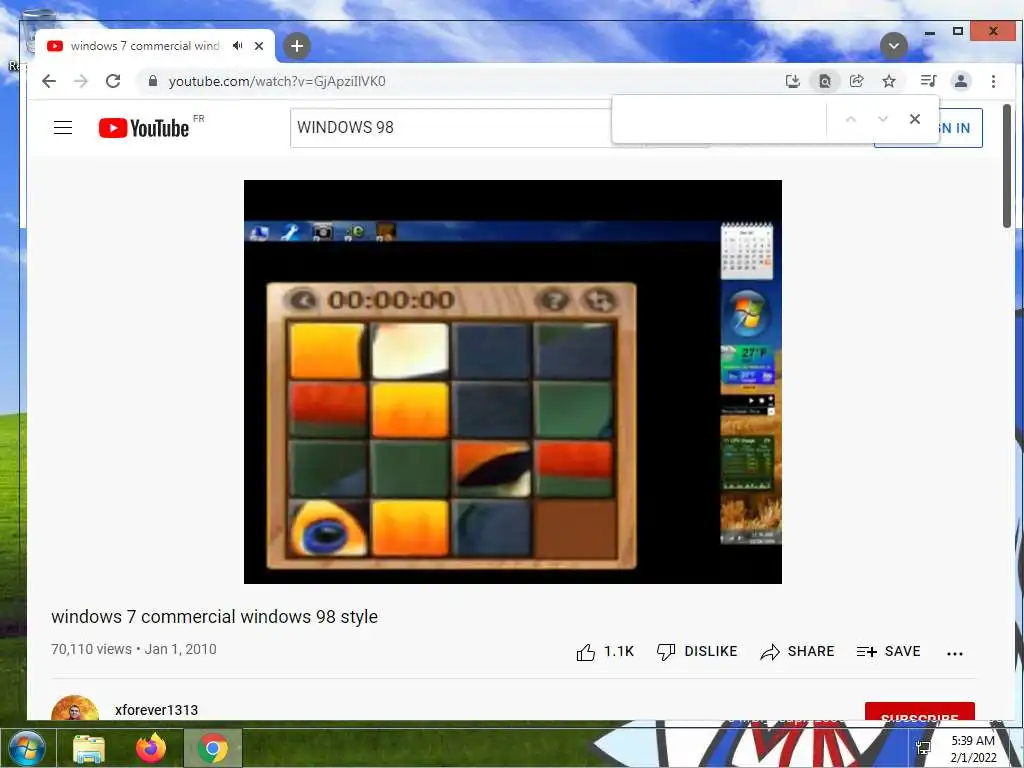Click the red SUBSCRIBE button
1024x768 pixels.
click(x=920, y=712)
